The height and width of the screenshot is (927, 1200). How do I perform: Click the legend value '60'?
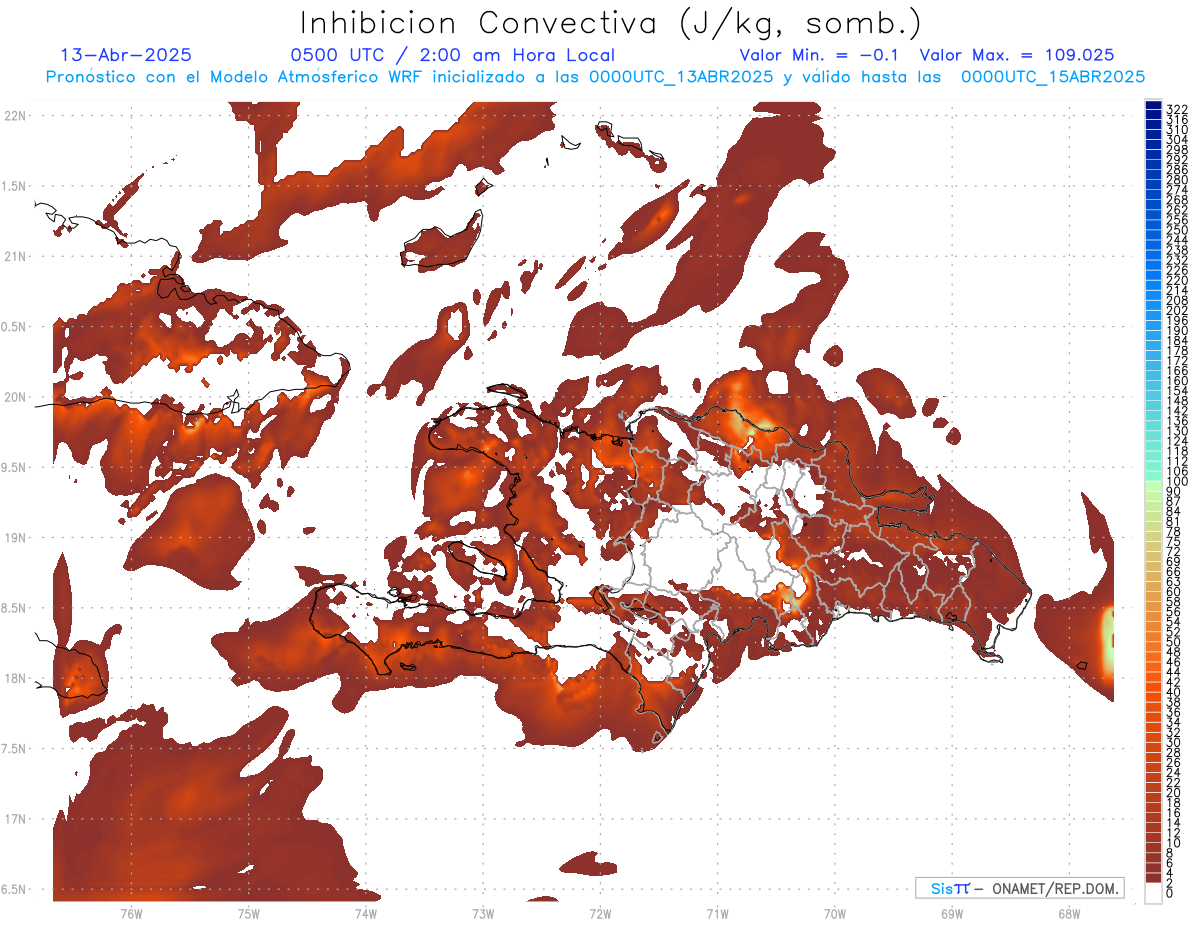pos(1174,591)
